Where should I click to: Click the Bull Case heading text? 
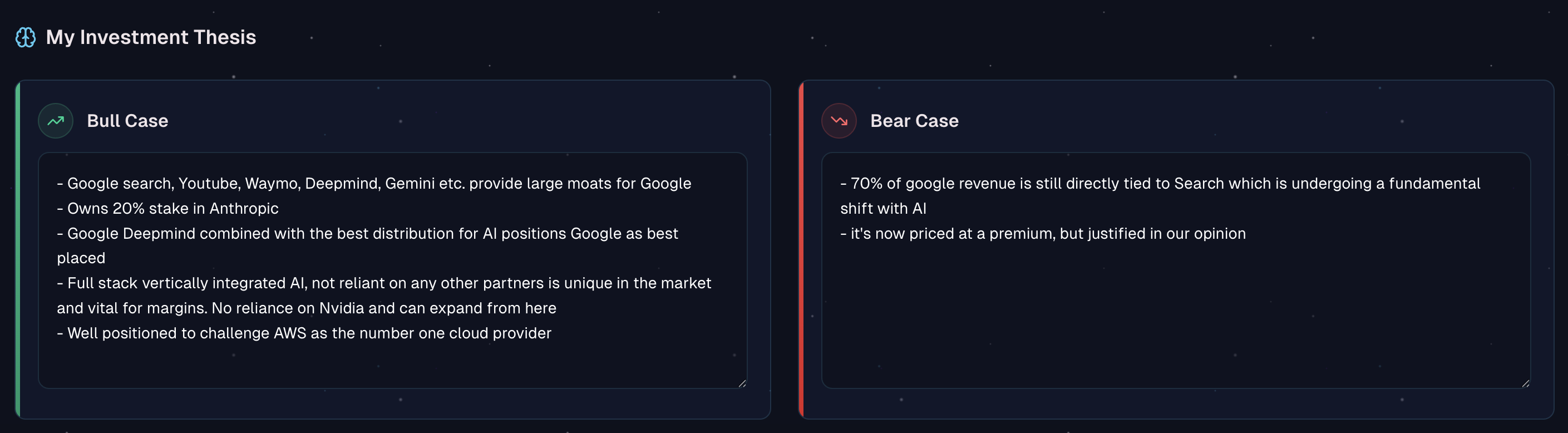[128, 121]
